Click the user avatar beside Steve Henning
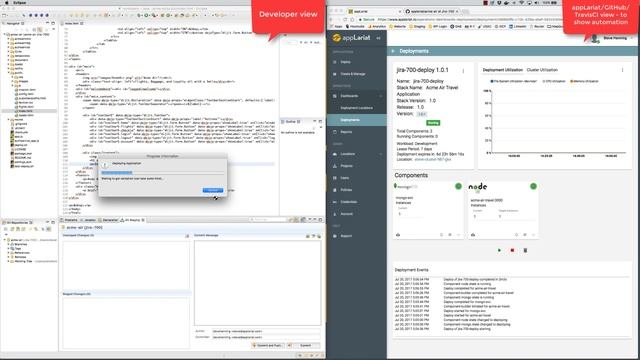This screenshot has width=640, height=360. pos(595,38)
